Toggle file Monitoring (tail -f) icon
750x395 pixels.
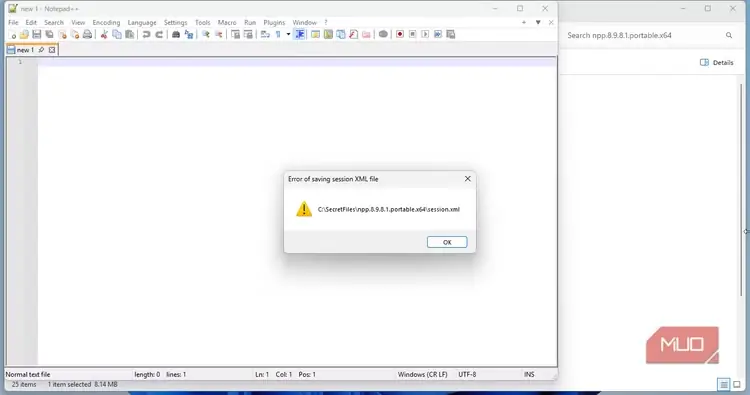point(383,34)
